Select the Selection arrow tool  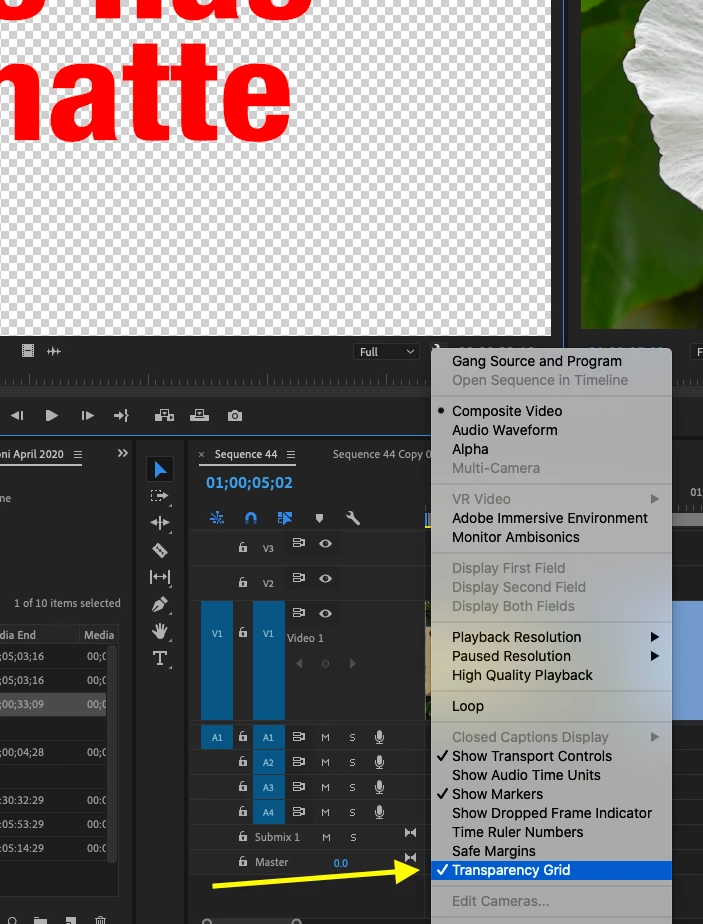coord(160,470)
